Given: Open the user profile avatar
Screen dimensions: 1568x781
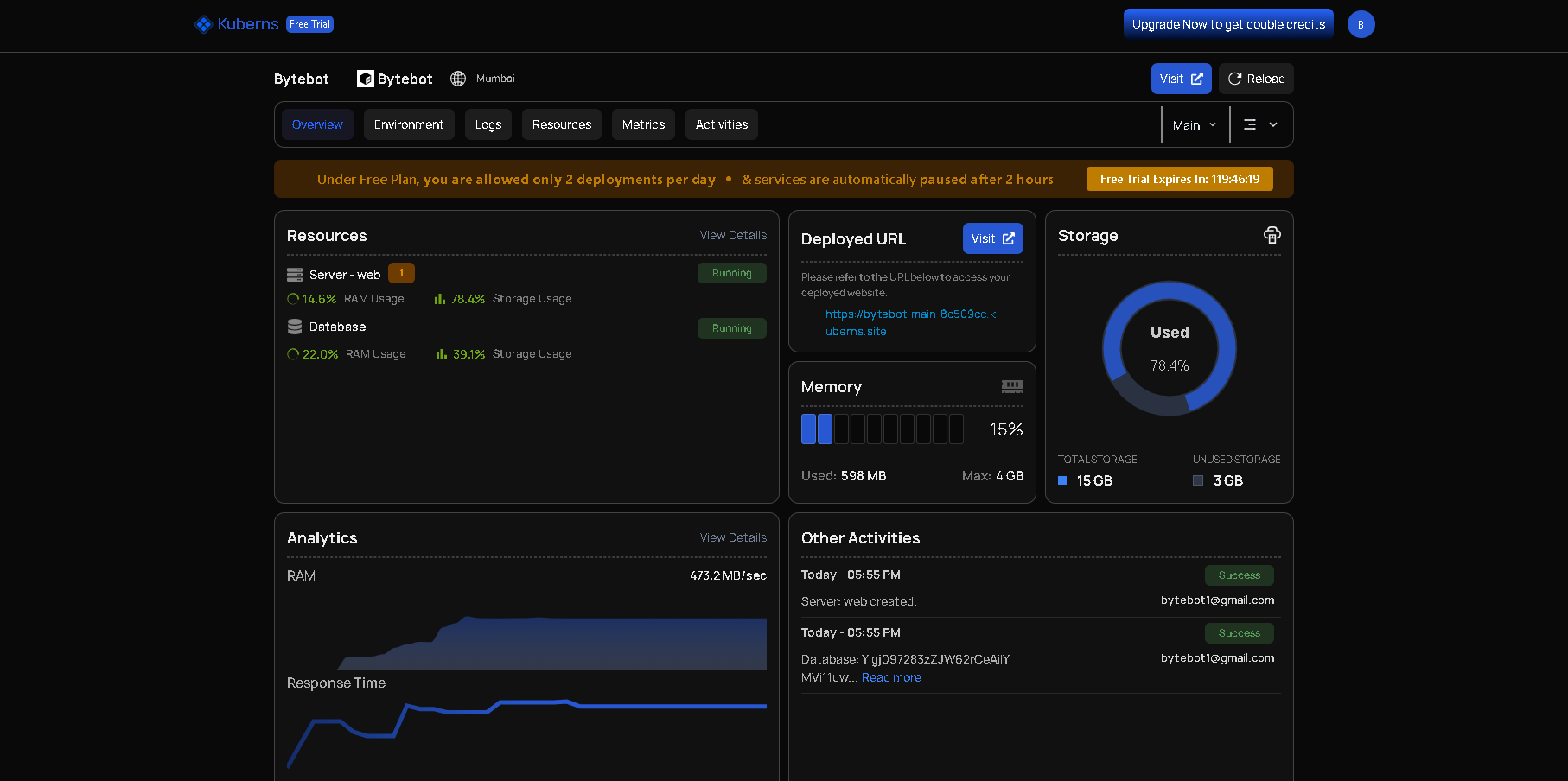Looking at the screenshot, I should pyautogui.click(x=1361, y=24).
